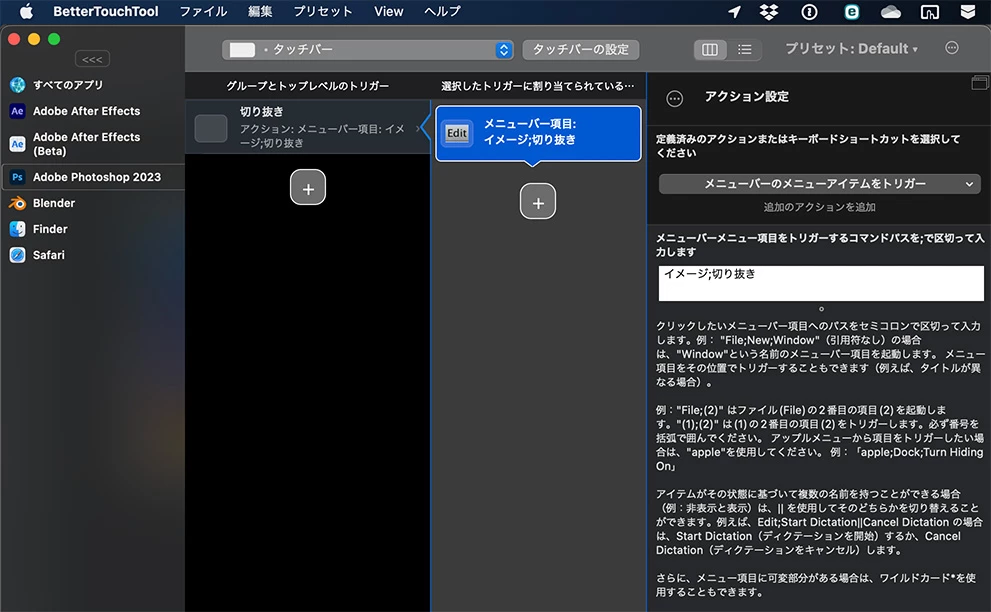Image resolution: width=991 pixels, height=612 pixels.
Task: Click the アクション設定 ellipsis icon
Action: point(674,99)
